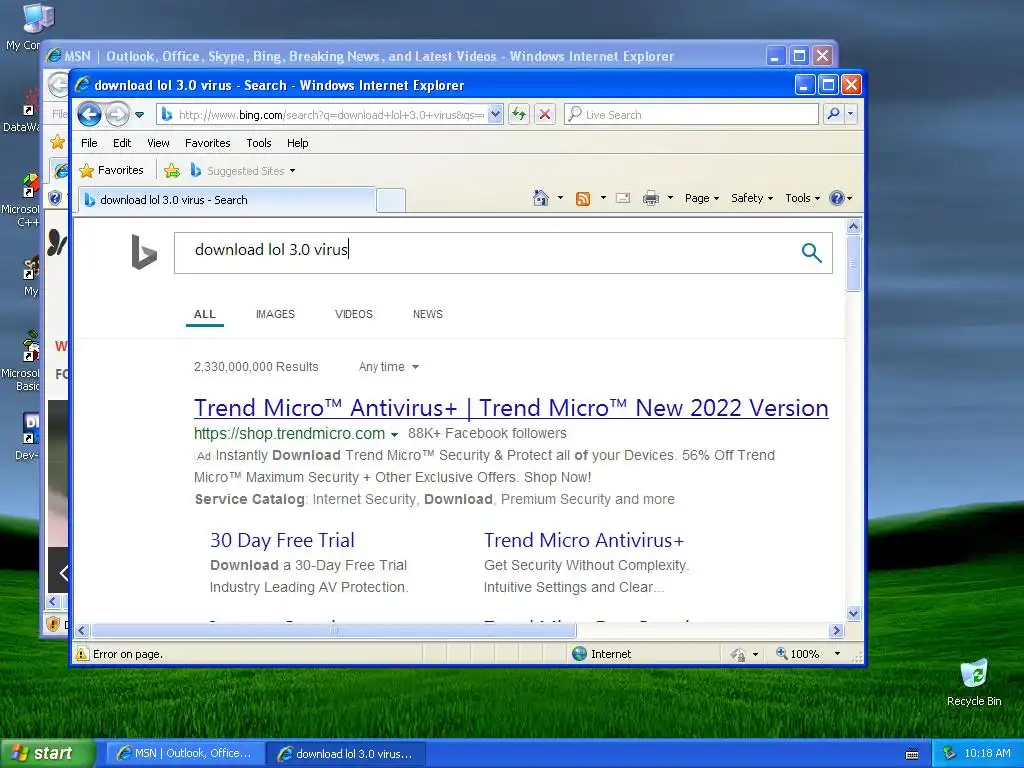Click the status bar privacy/popup blocker icon
The width and height of the screenshot is (1024, 768).
pos(738,654)
